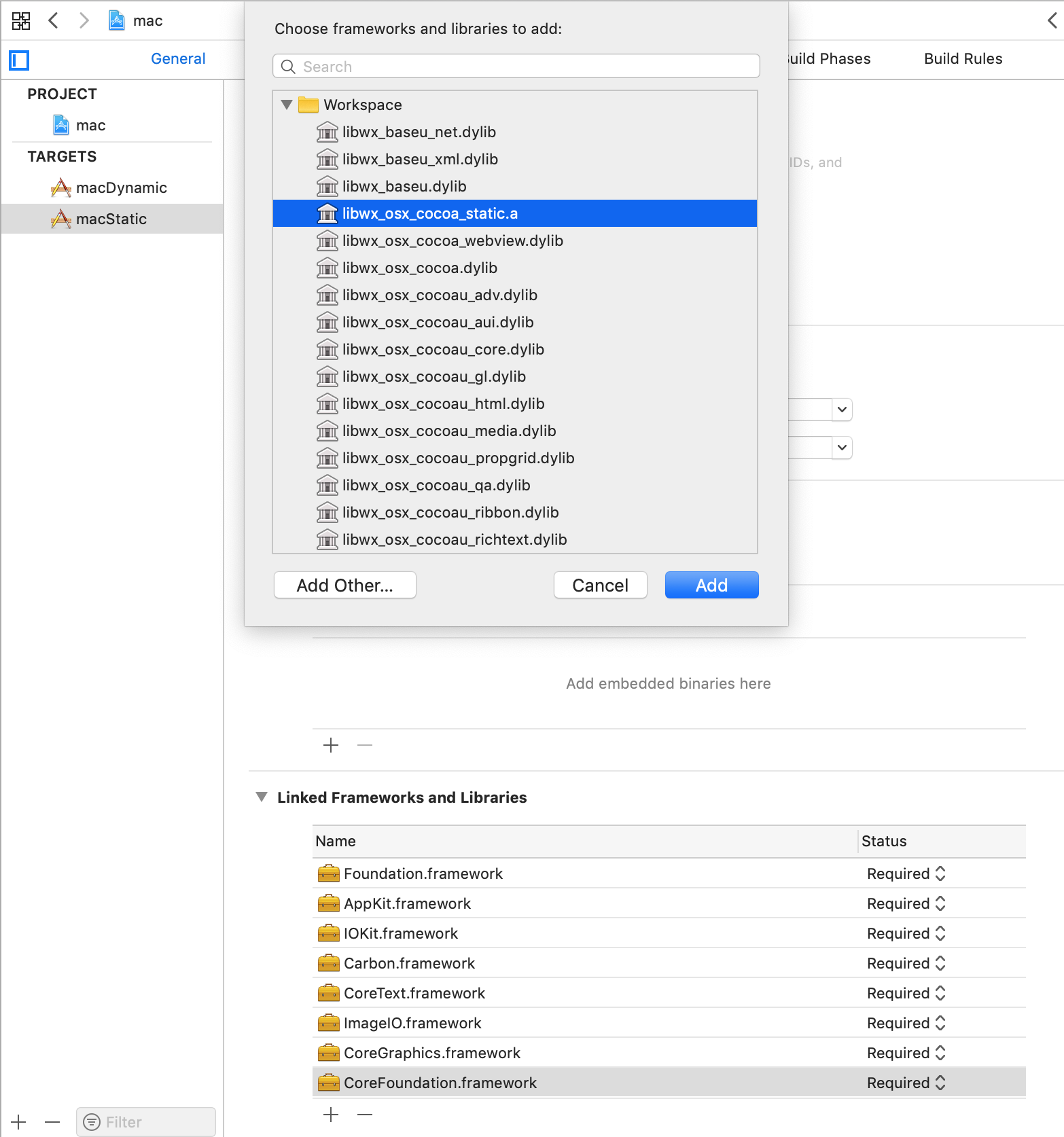This screenshot has height=1137, width=1064.
Task: Add embedded binary with plus button
Action: pyautogui.click(x=331, y=745)
